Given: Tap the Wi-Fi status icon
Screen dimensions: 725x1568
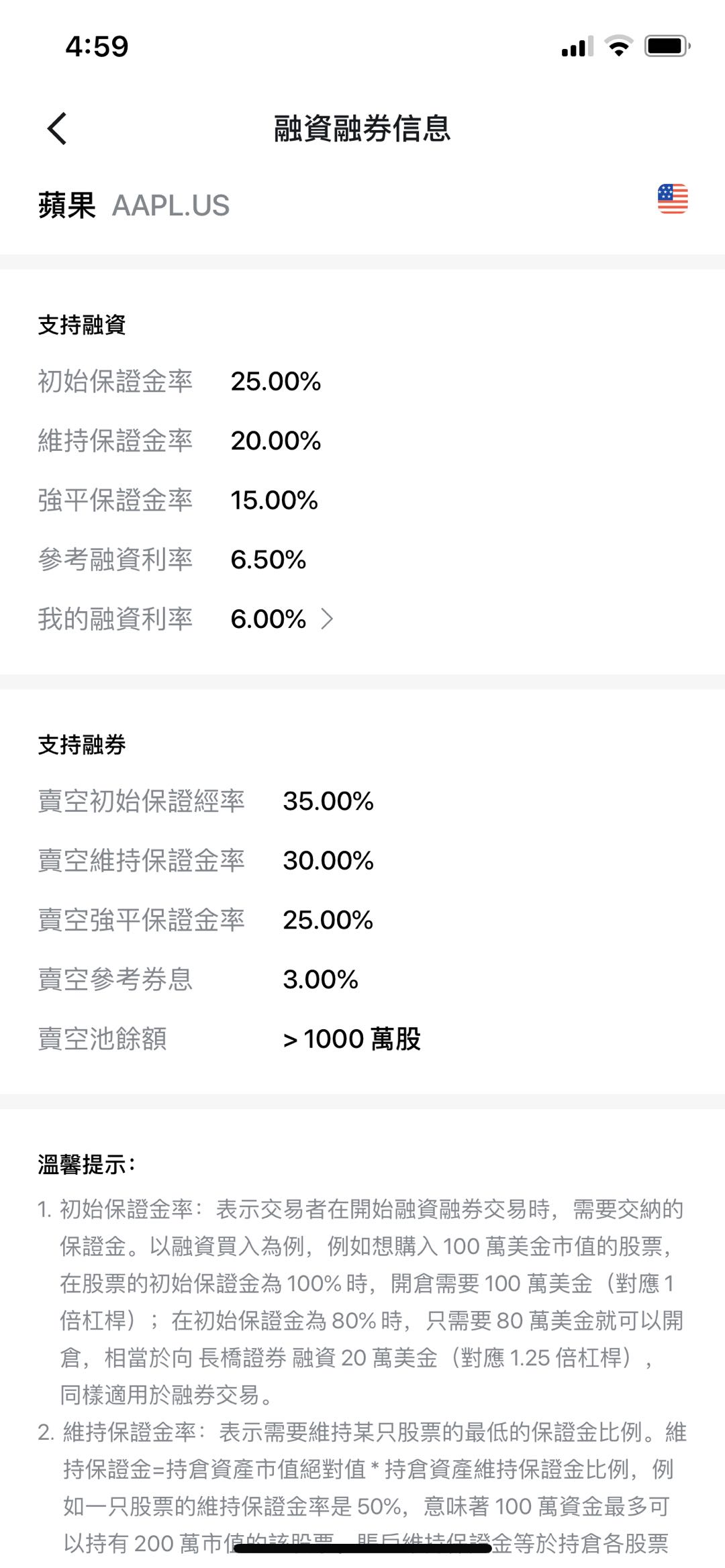Looking at the screenshot, I should coord(619,46).
